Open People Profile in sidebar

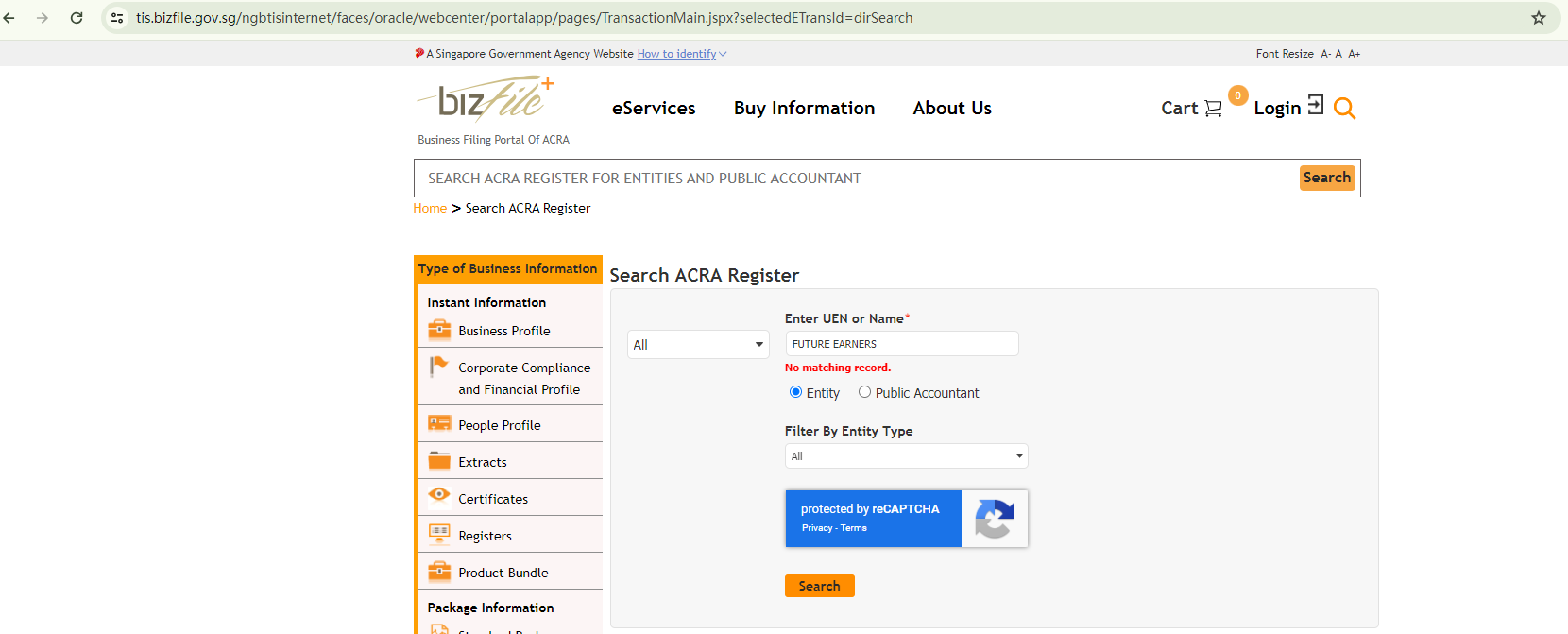(x=500, y=425)
